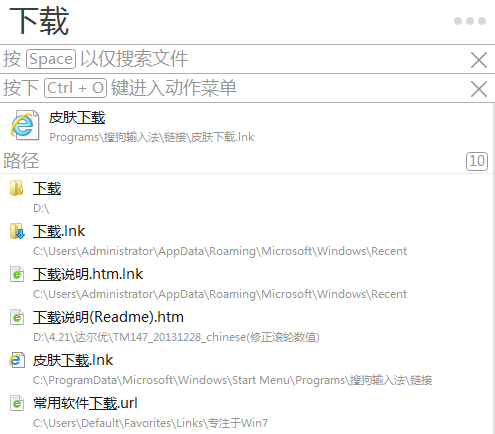Close the Ctrl + O action menu hint
Screen dimensions: 495x434
click(x=479, y=89)
